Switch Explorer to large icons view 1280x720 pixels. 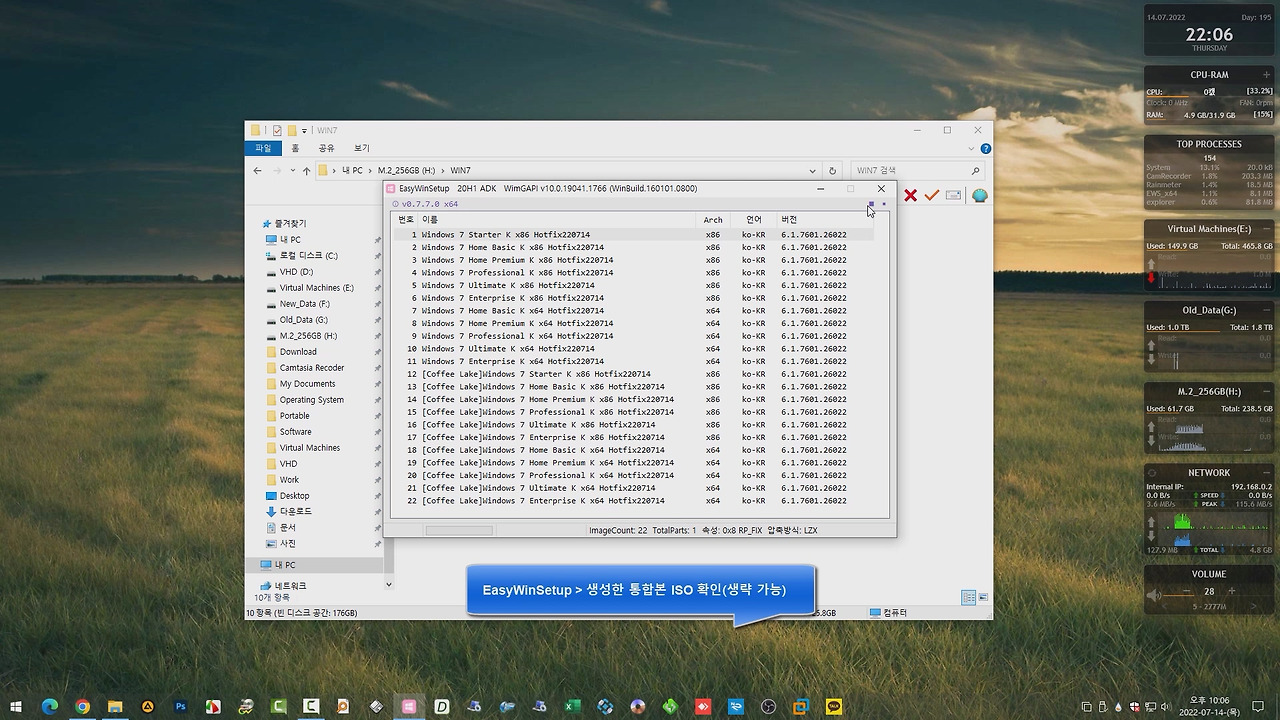[x=983, y=598]
